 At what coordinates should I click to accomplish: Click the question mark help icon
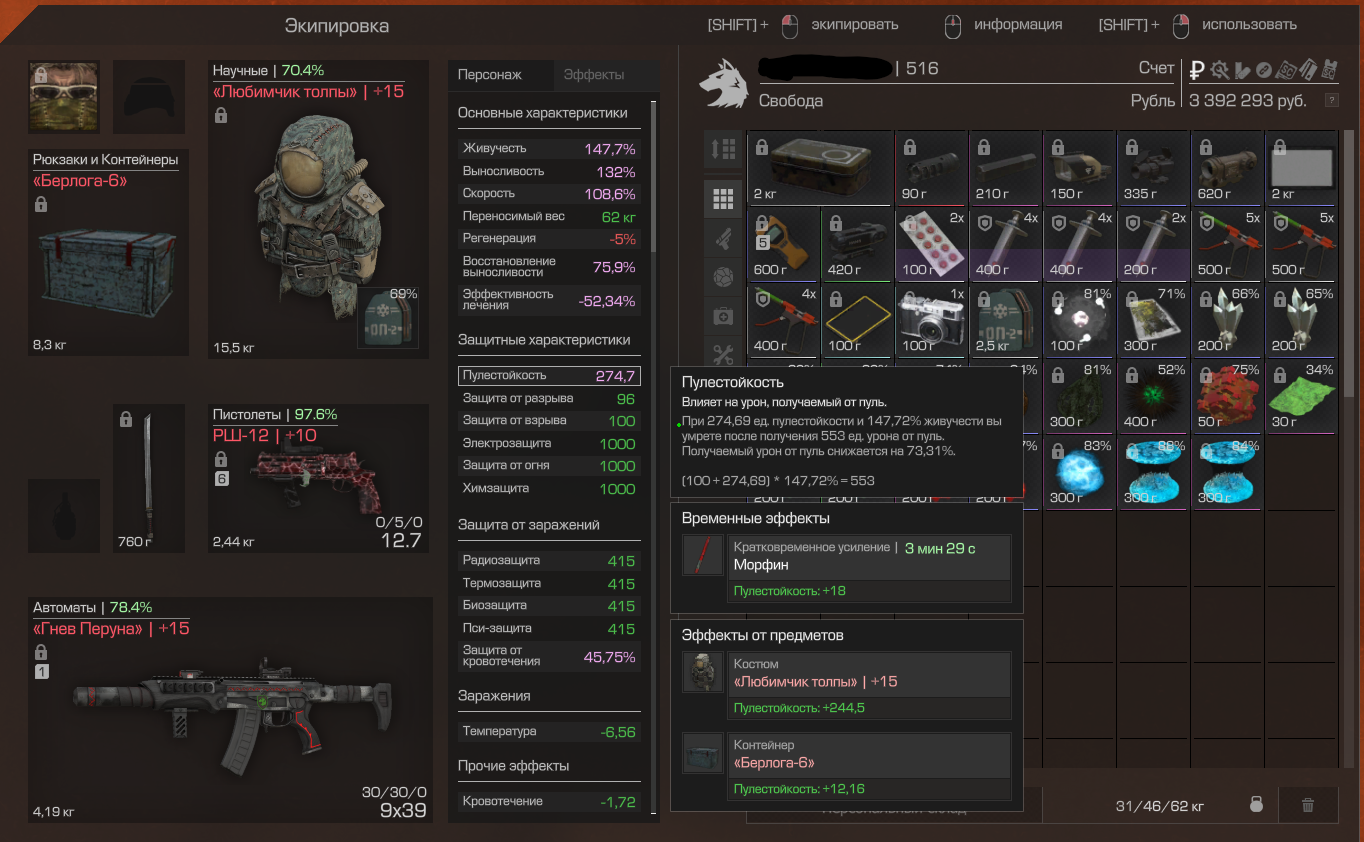tap(1331, 100)
